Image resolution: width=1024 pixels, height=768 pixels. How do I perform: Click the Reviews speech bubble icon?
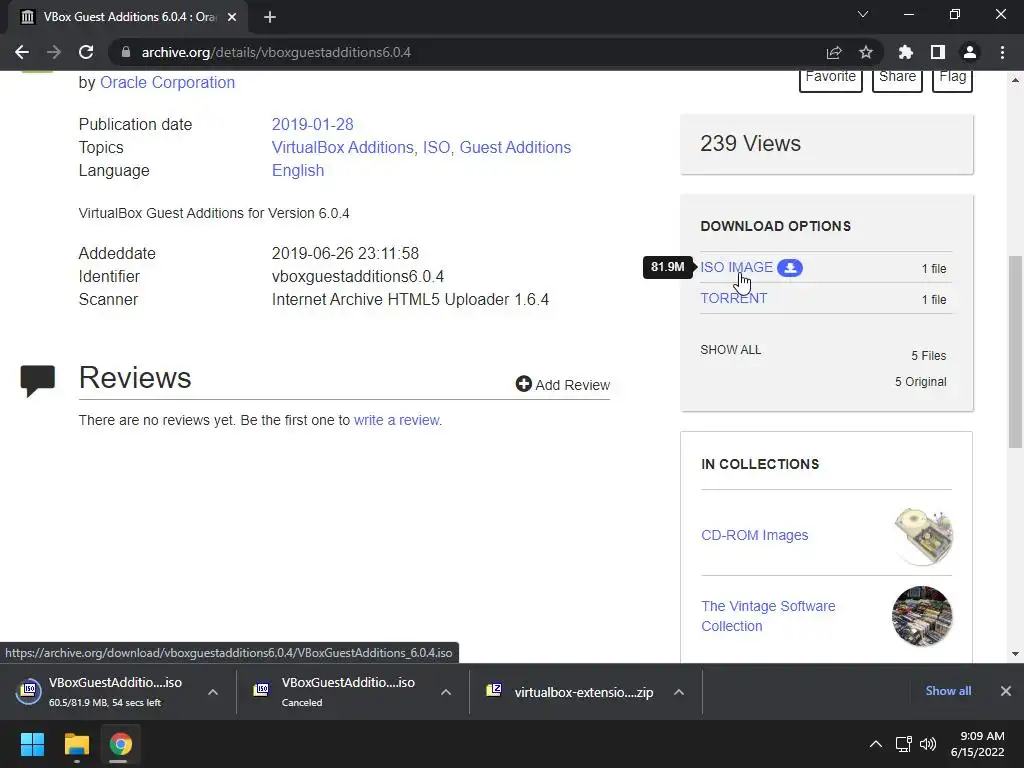(38, 381)
